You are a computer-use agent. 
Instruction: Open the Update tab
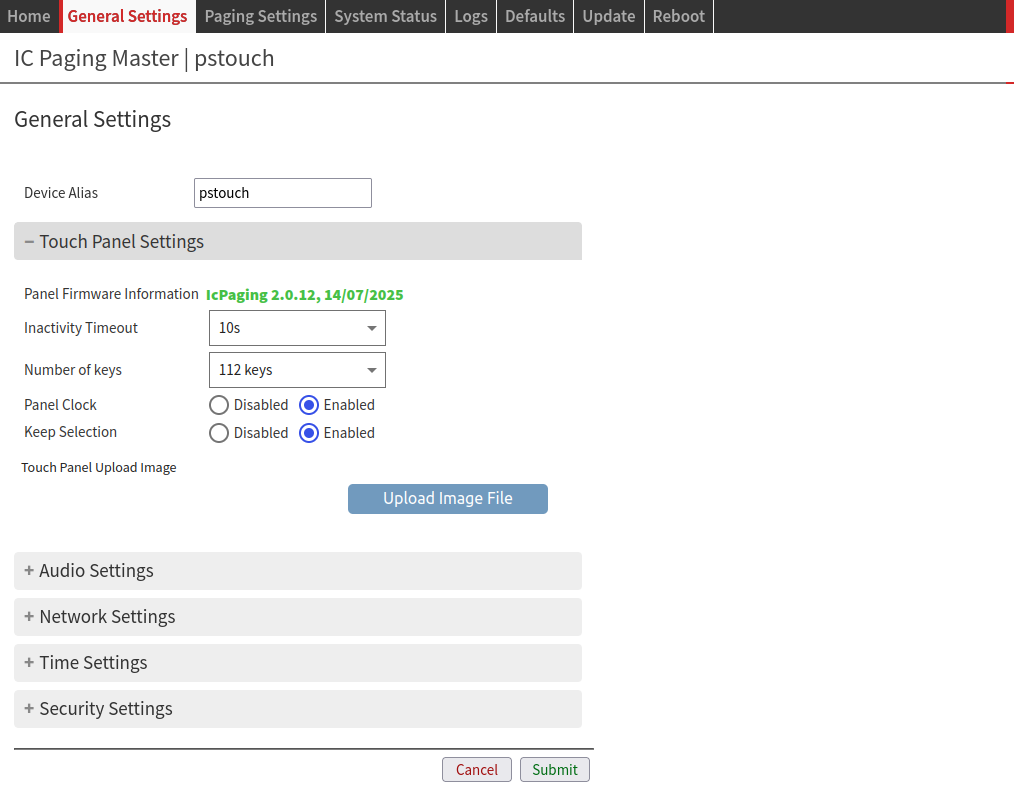point(608,16)
